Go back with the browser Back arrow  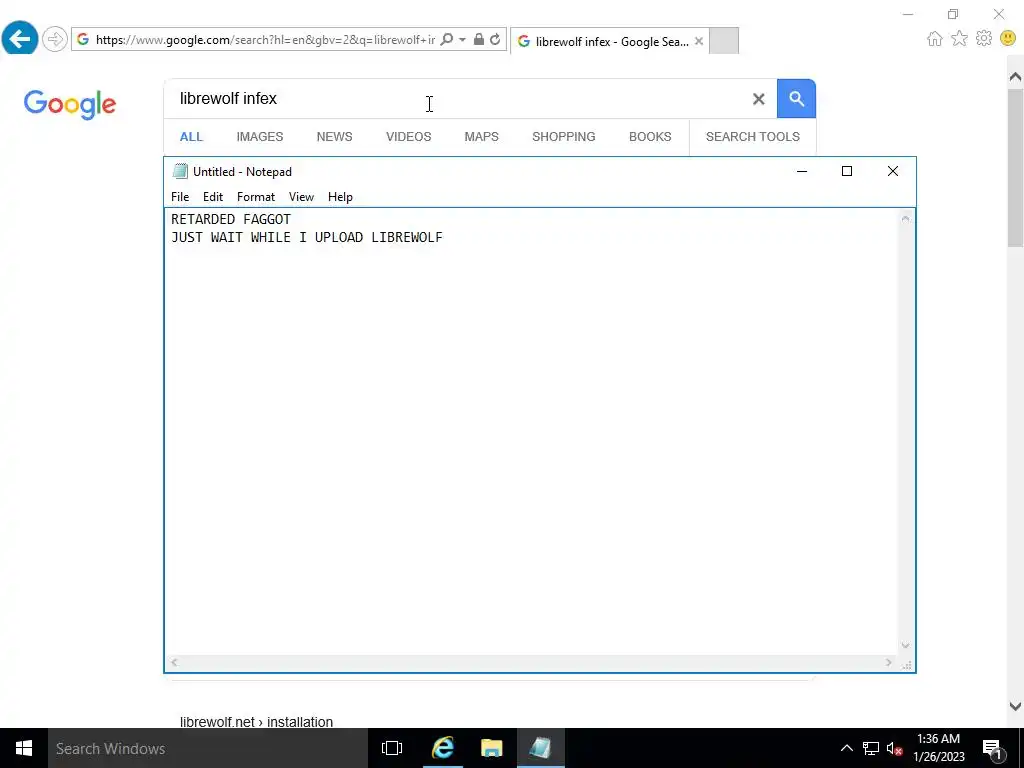20,39
